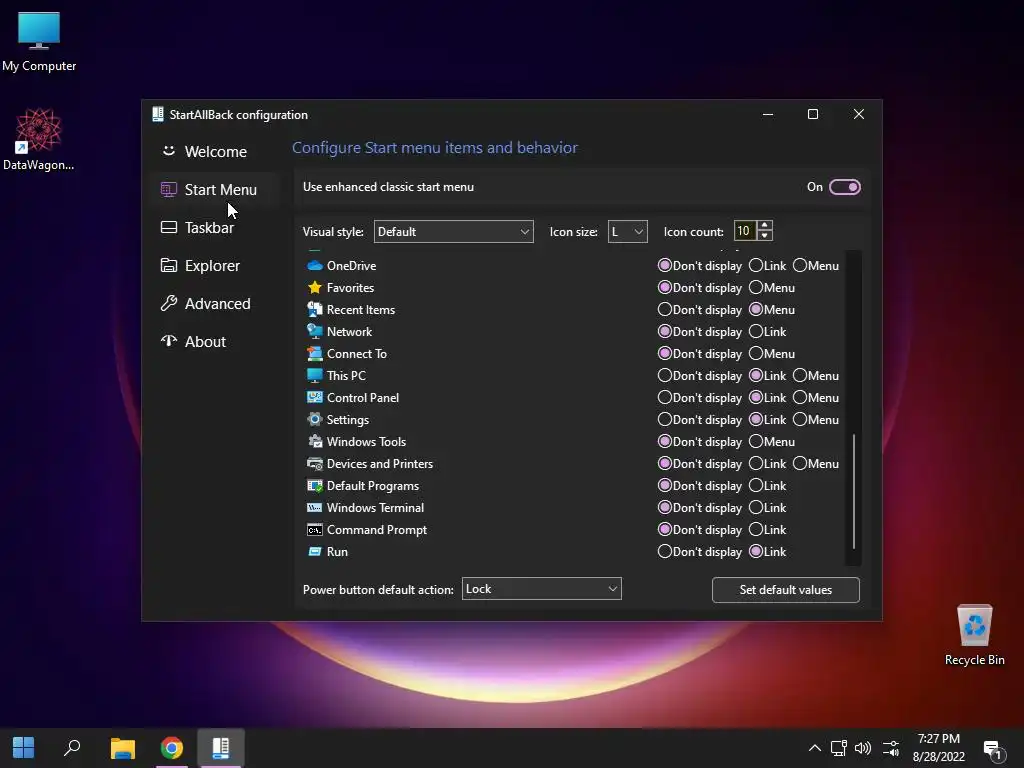This screenshot has width=1024, height=768.
Task: Click the Default Programs icon
Action: pyautogui.click(x=315, y=486)
